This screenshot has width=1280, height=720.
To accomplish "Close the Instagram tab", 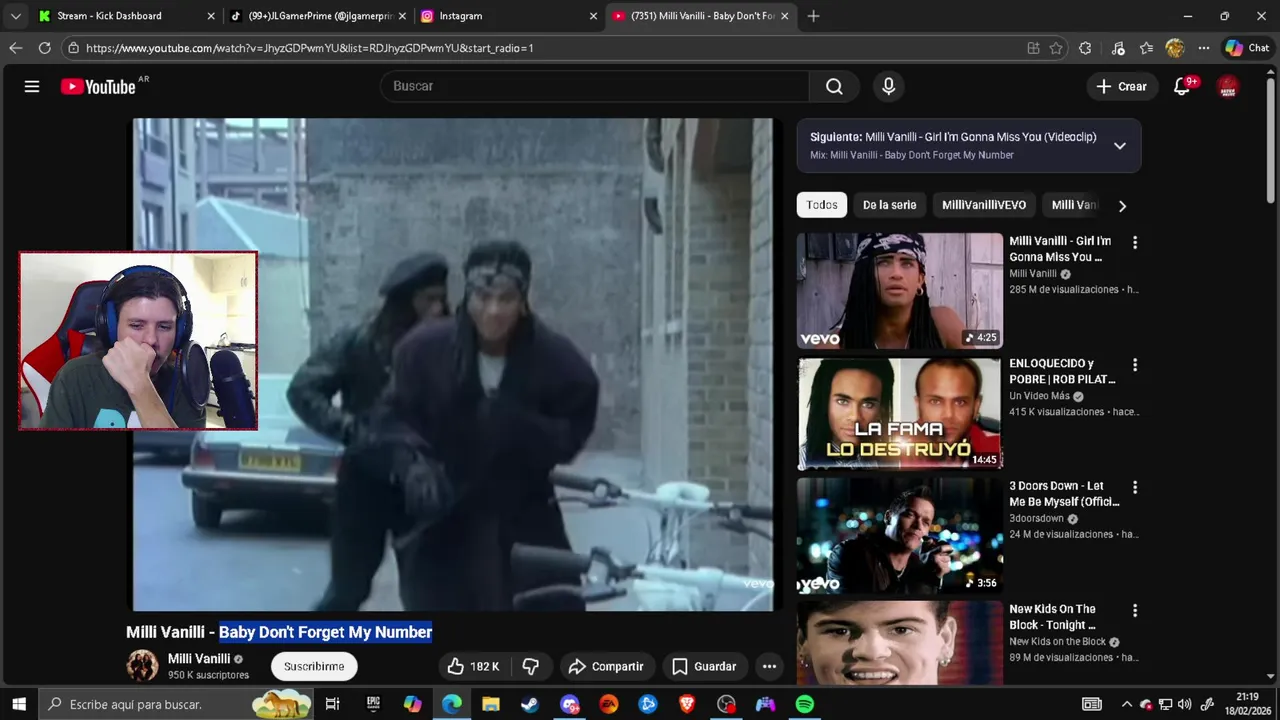I will point(593,16).
